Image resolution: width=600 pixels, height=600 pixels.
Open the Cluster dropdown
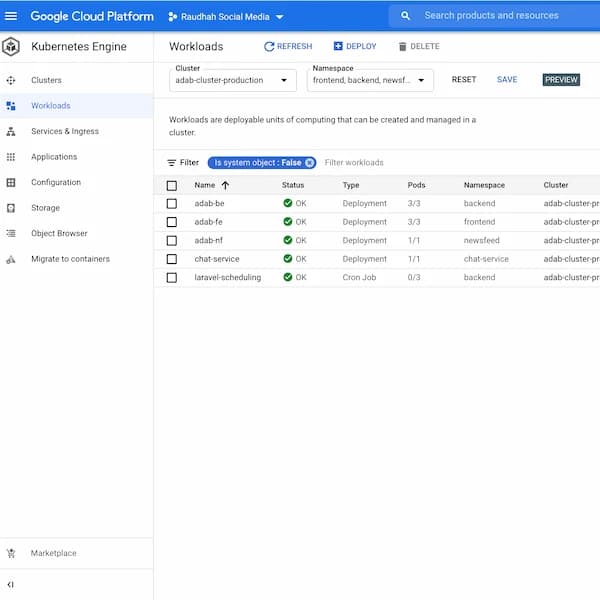[x=233, y=80]
